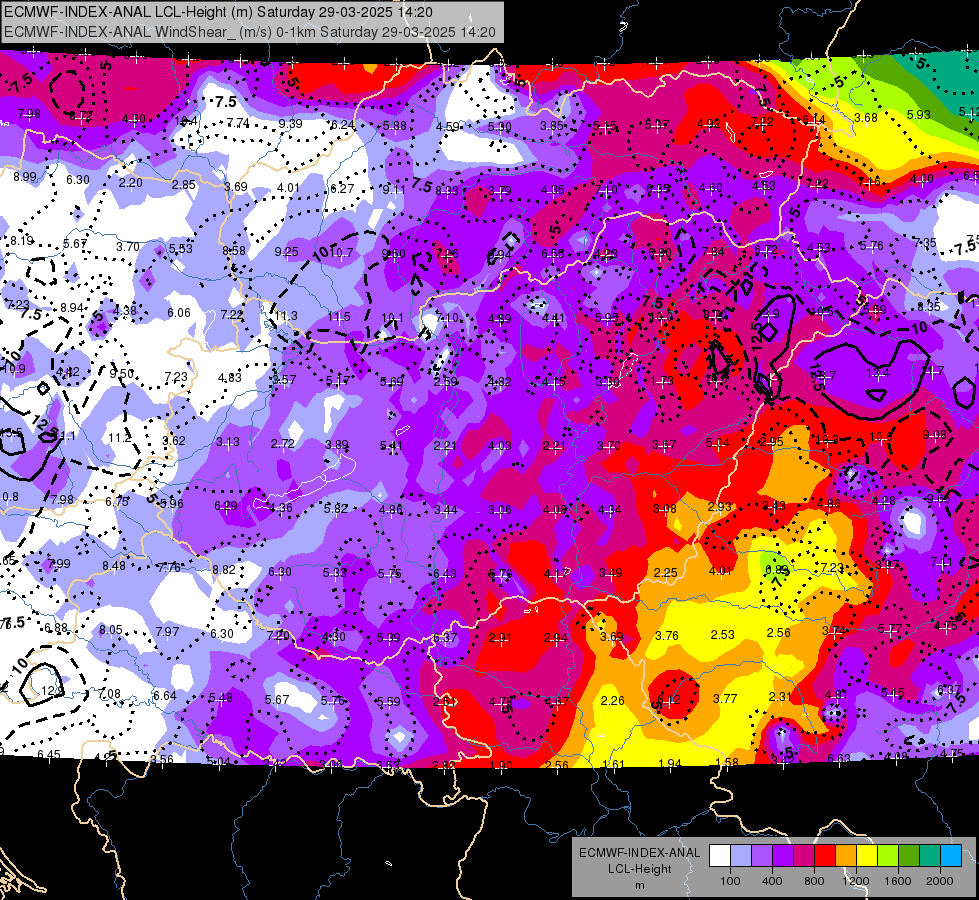The image size is (979, 900).
Task: Click the legend label 100
Action: [730, 881]
